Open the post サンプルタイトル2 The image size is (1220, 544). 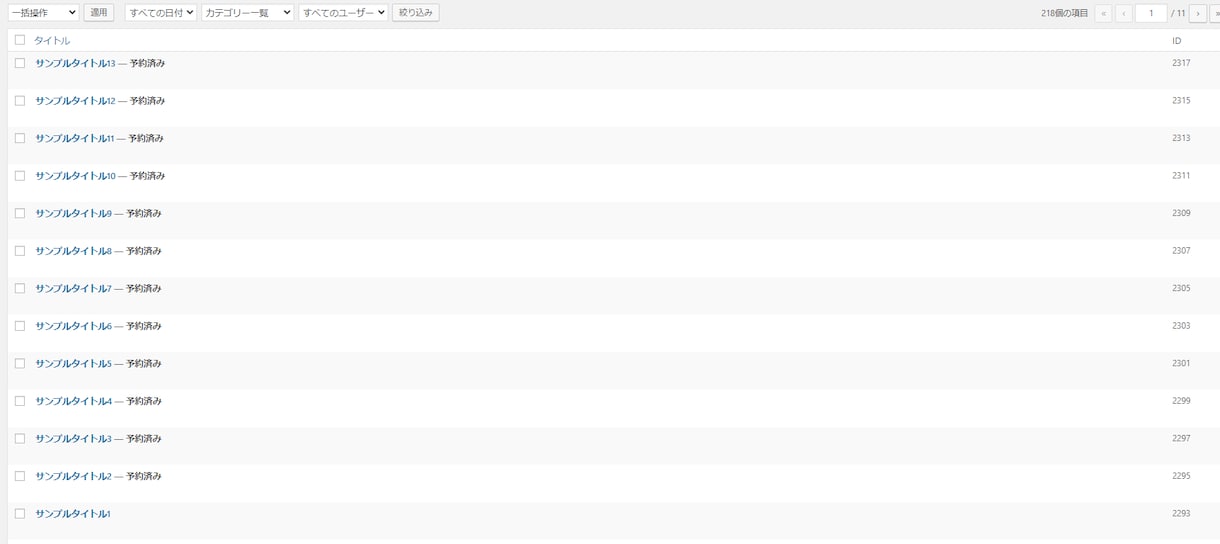[x=73, y=476]
